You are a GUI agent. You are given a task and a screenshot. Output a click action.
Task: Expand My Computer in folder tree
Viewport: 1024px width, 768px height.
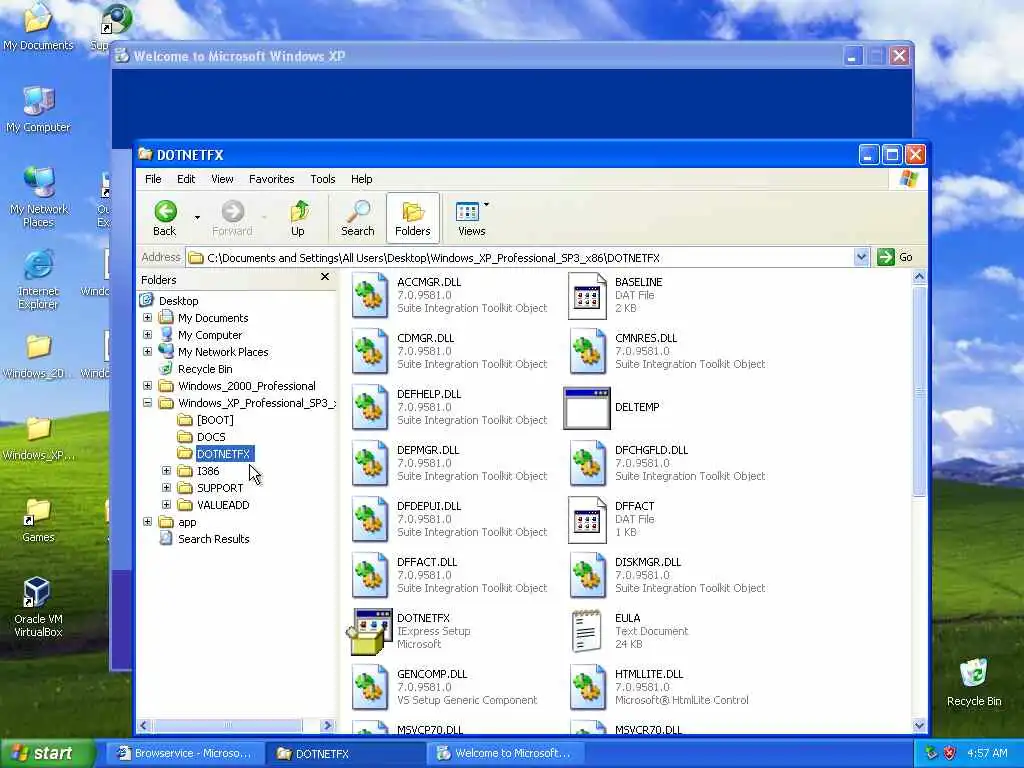click(148, 334)
